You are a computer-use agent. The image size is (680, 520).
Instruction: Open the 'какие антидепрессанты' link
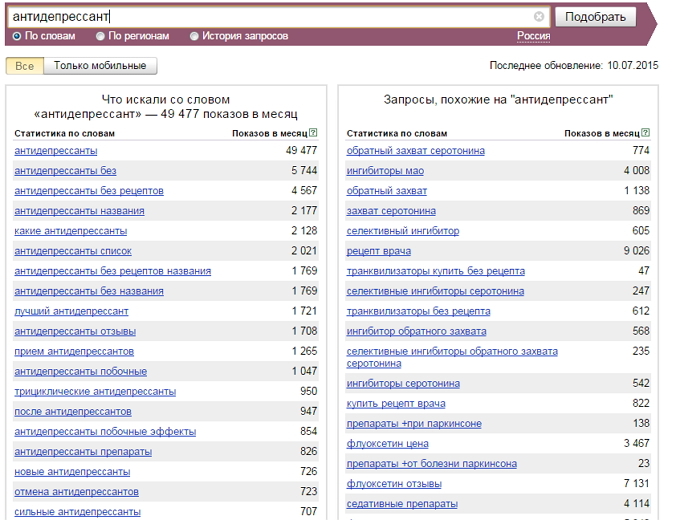[x=71, y=231]
